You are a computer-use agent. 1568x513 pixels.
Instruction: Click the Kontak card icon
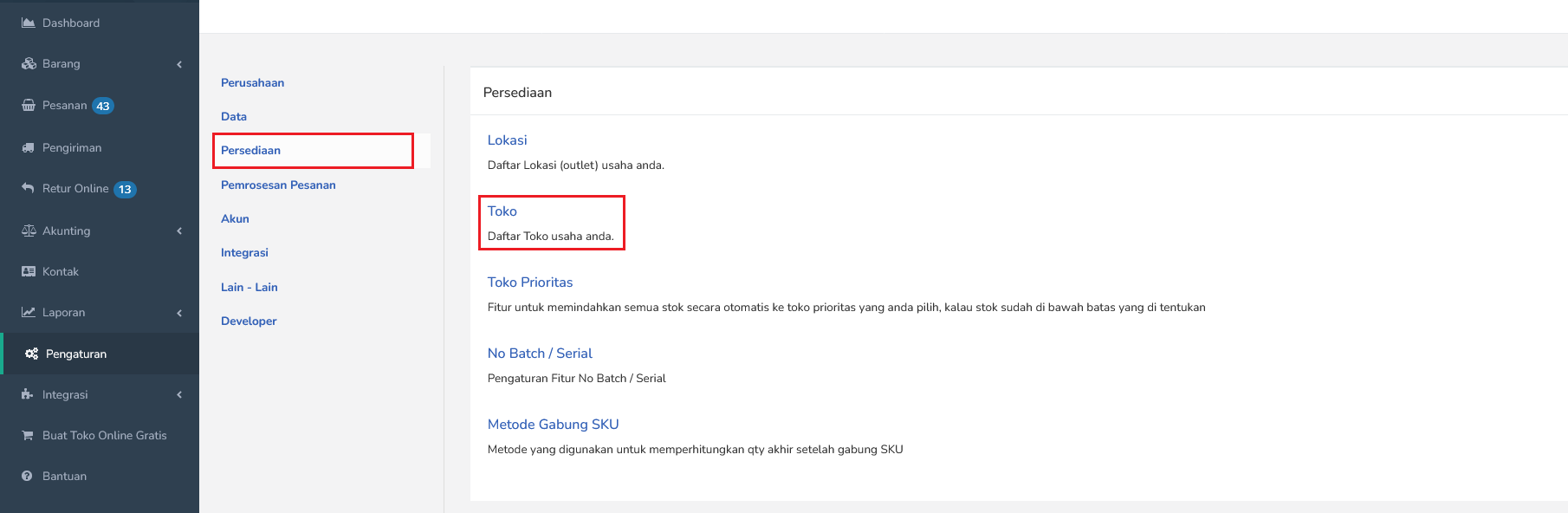click(29, 271)
